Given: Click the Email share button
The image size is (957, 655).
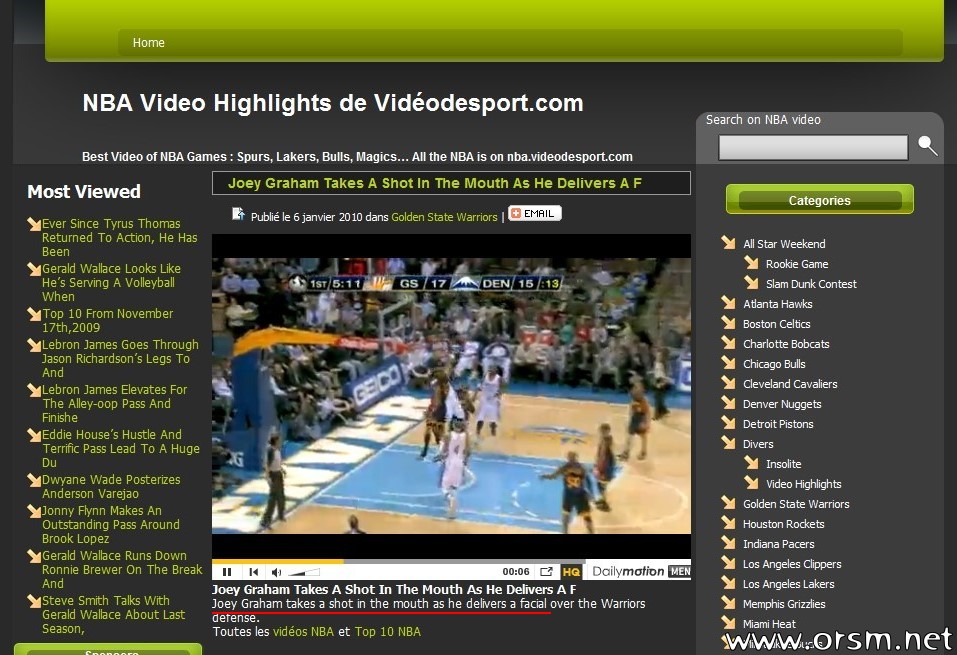Looking at the screenshot, I should point(535,213).
